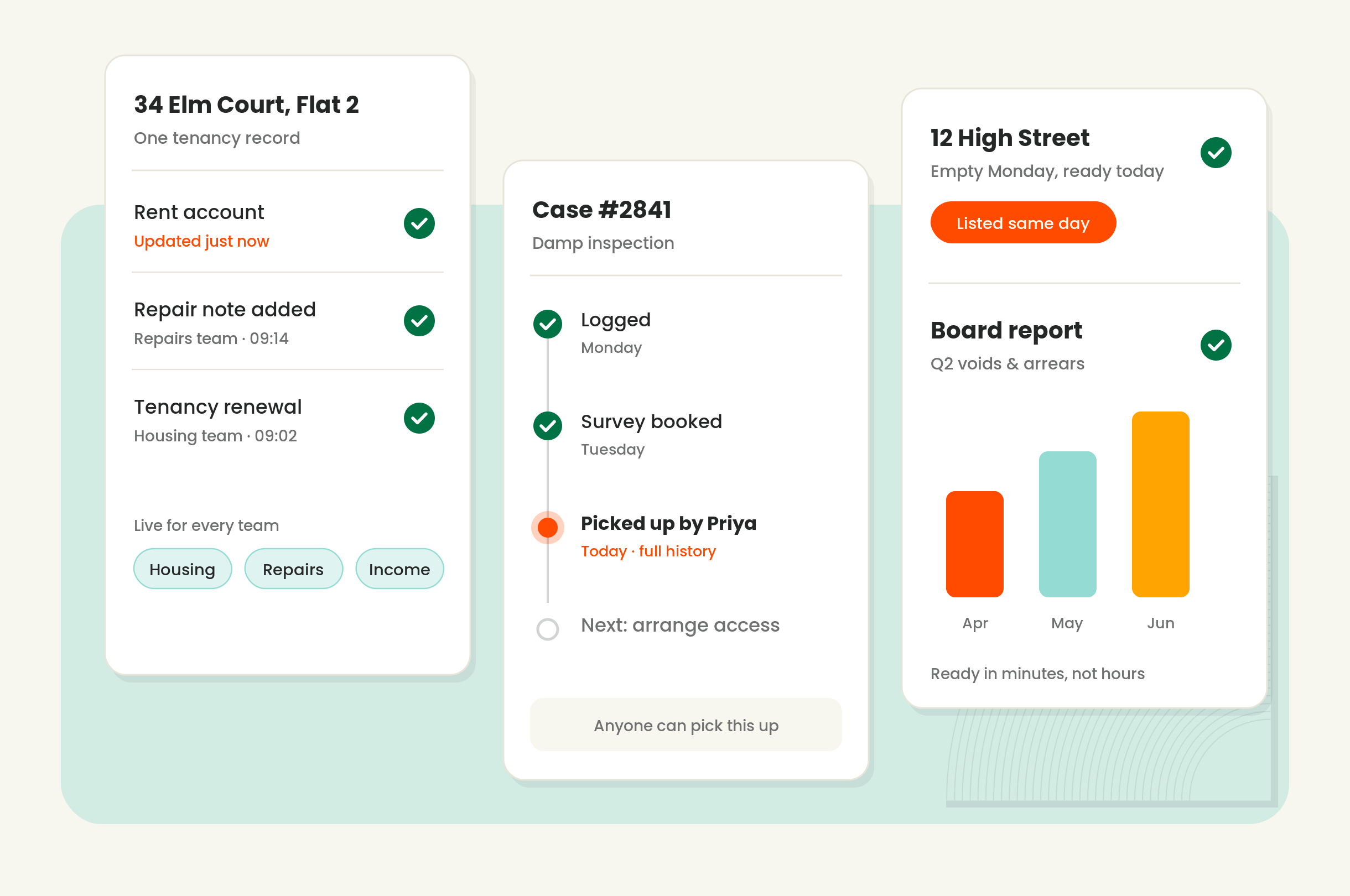Click the One tenancy record subtitle
Viewport: 1350px width, 896px height.
click(x=217, y=138)
